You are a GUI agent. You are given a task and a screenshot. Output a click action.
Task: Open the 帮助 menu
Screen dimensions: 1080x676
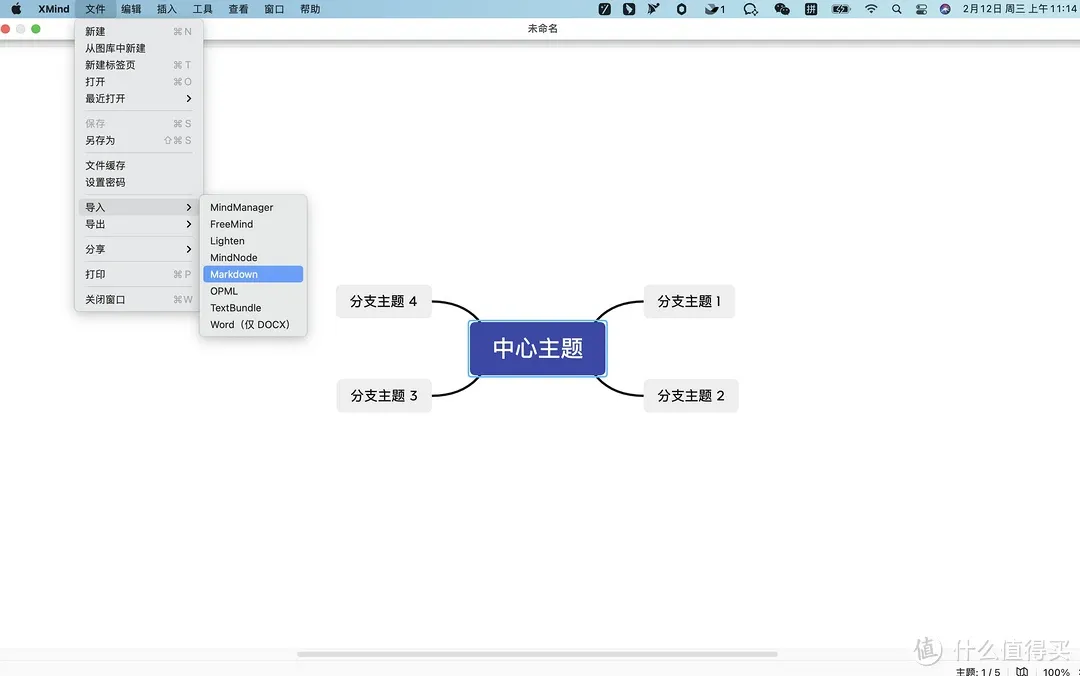310,9
